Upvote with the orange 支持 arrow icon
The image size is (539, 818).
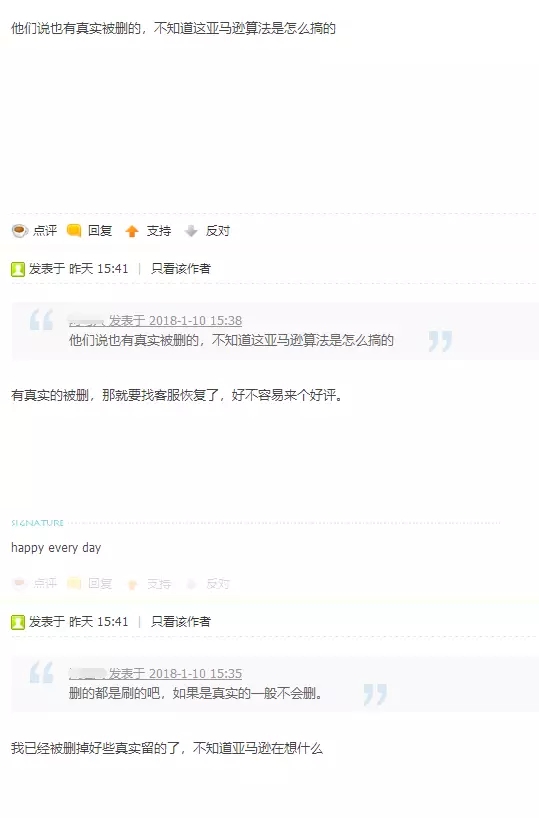(x=132, y=231)
